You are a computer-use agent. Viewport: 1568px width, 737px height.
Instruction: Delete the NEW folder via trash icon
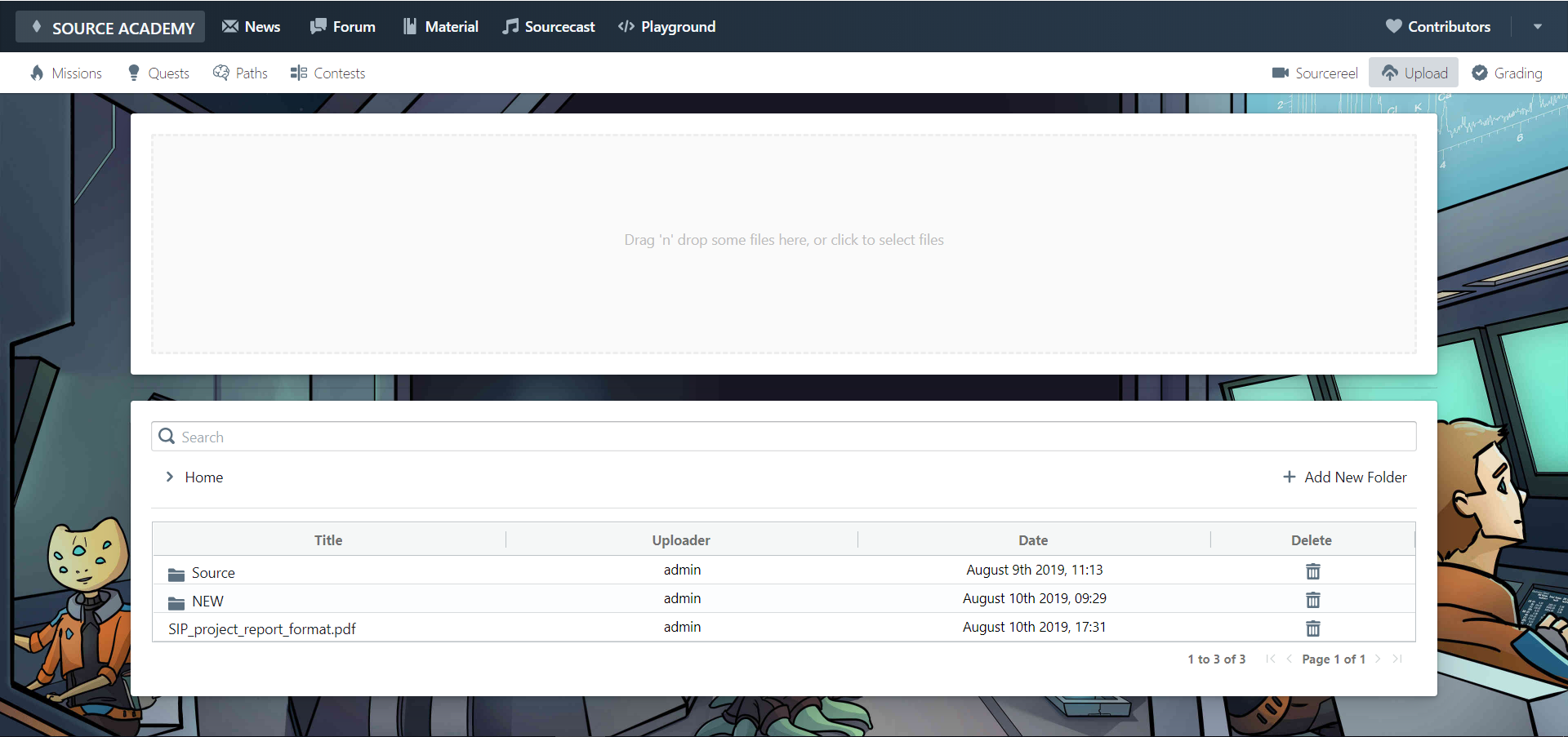click(x=1312, y=599)
